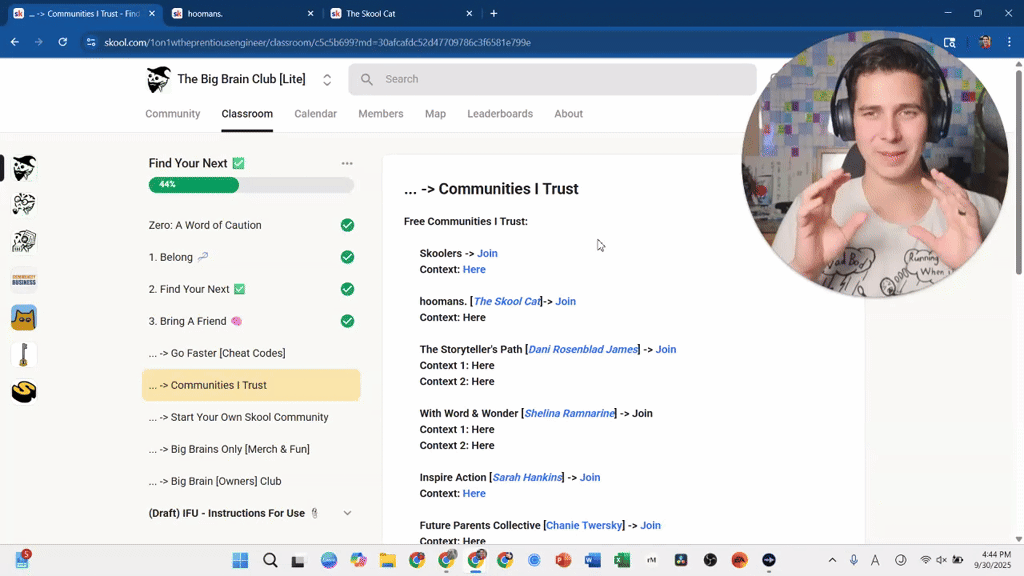This screenshot has height=576, width=1024.
Task: Reload the page with the refresh icon
Action: coord(63,42)
